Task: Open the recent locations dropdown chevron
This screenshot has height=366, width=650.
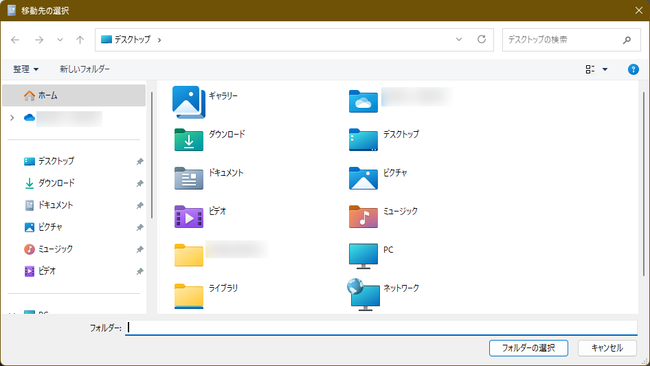Action: (x=60, y=40)
